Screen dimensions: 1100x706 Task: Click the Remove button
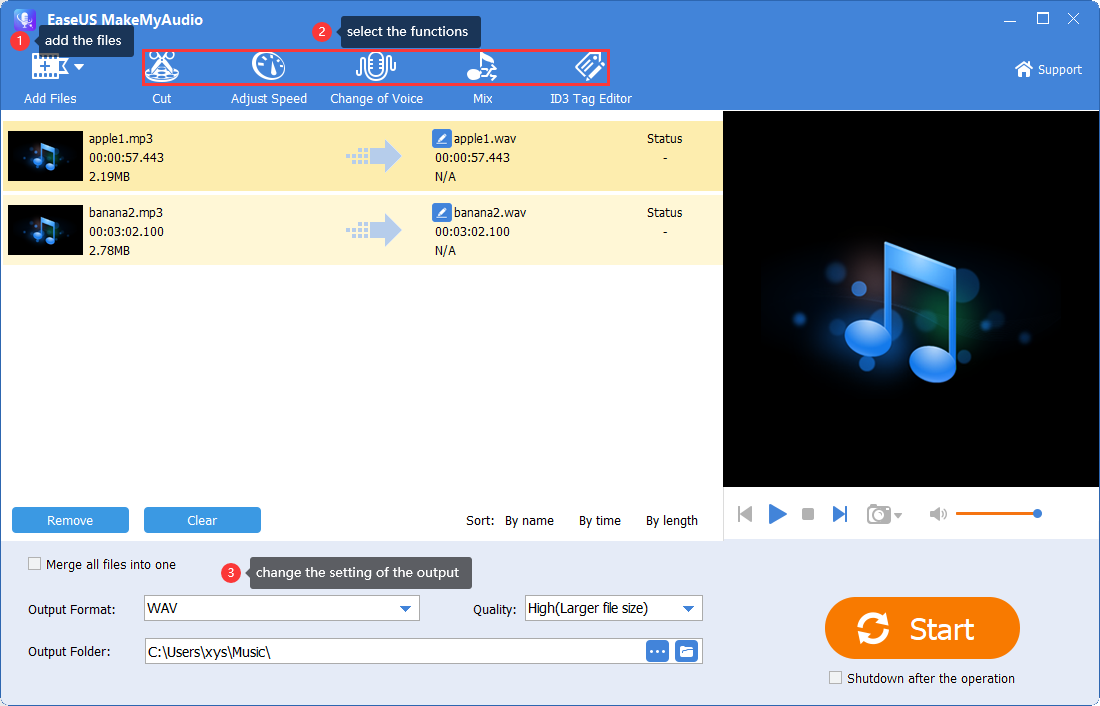point(70,520)
